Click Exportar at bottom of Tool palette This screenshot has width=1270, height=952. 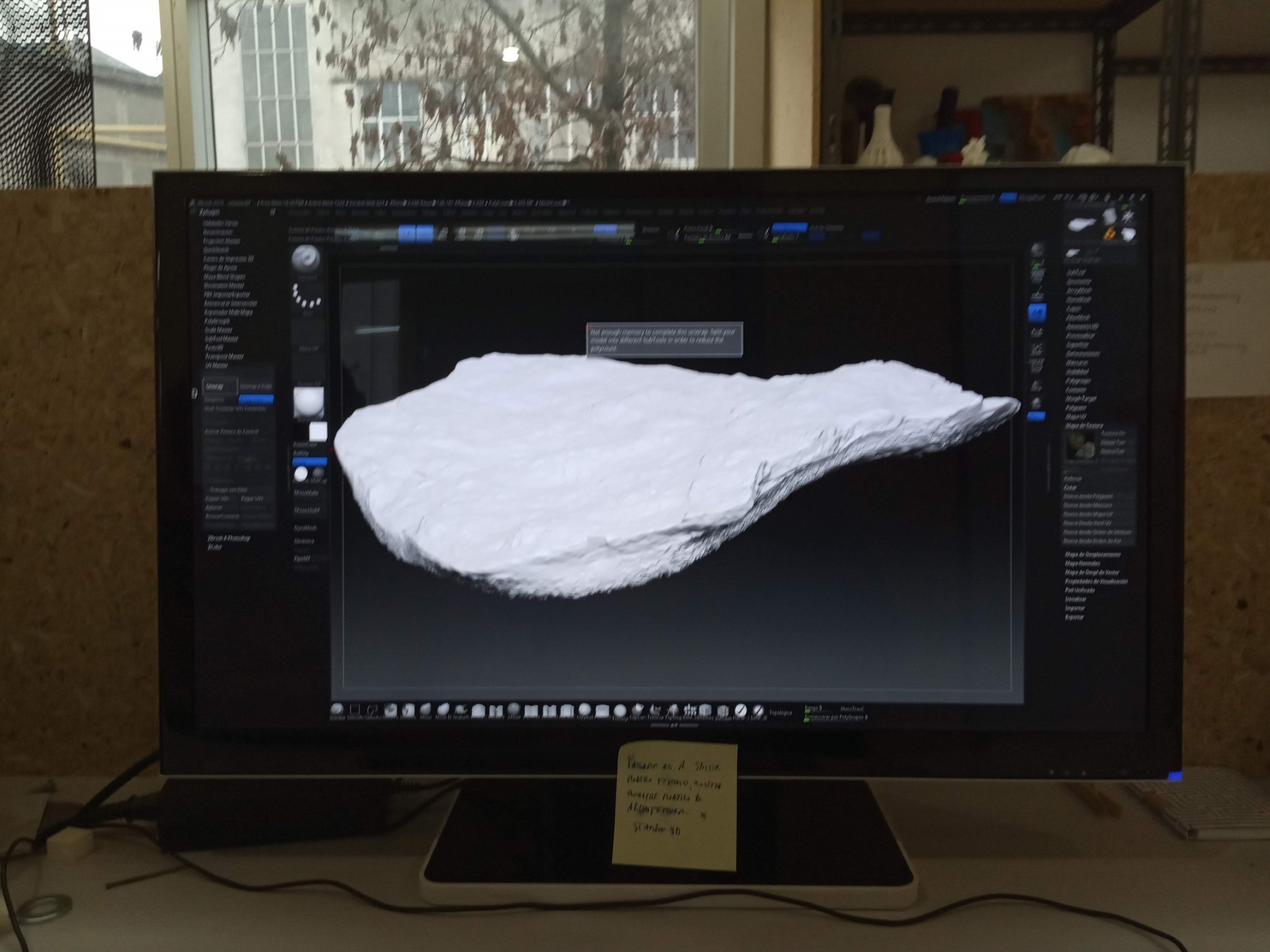(x=1075, y=617)
